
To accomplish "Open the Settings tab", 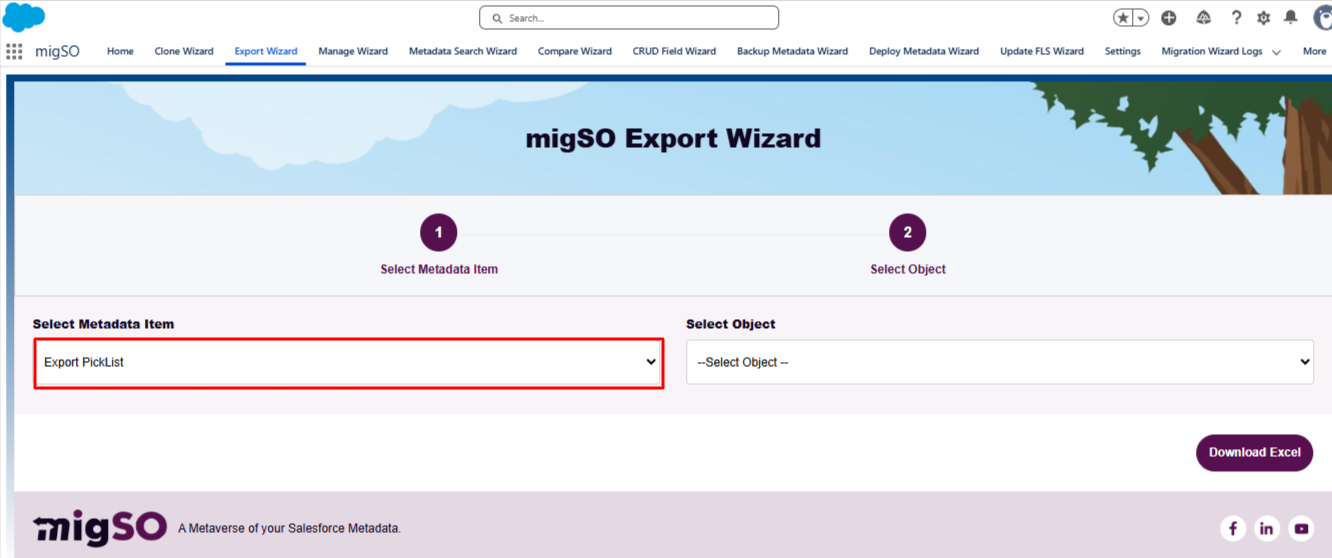I will point(1123,51).
